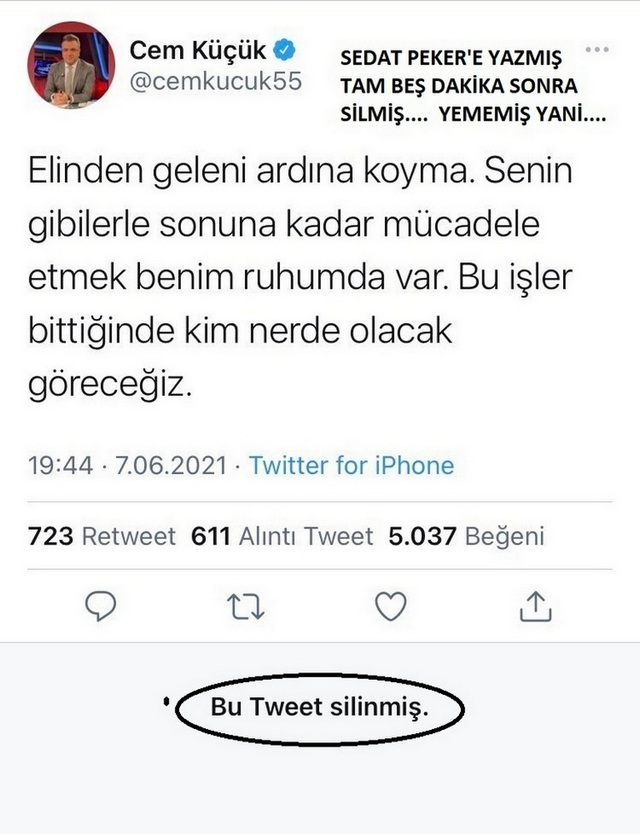Image resolution: width=640 pixels, height=834 pixels.
Task: Open the Cem Küçük display name
Action: pos(198,51)
